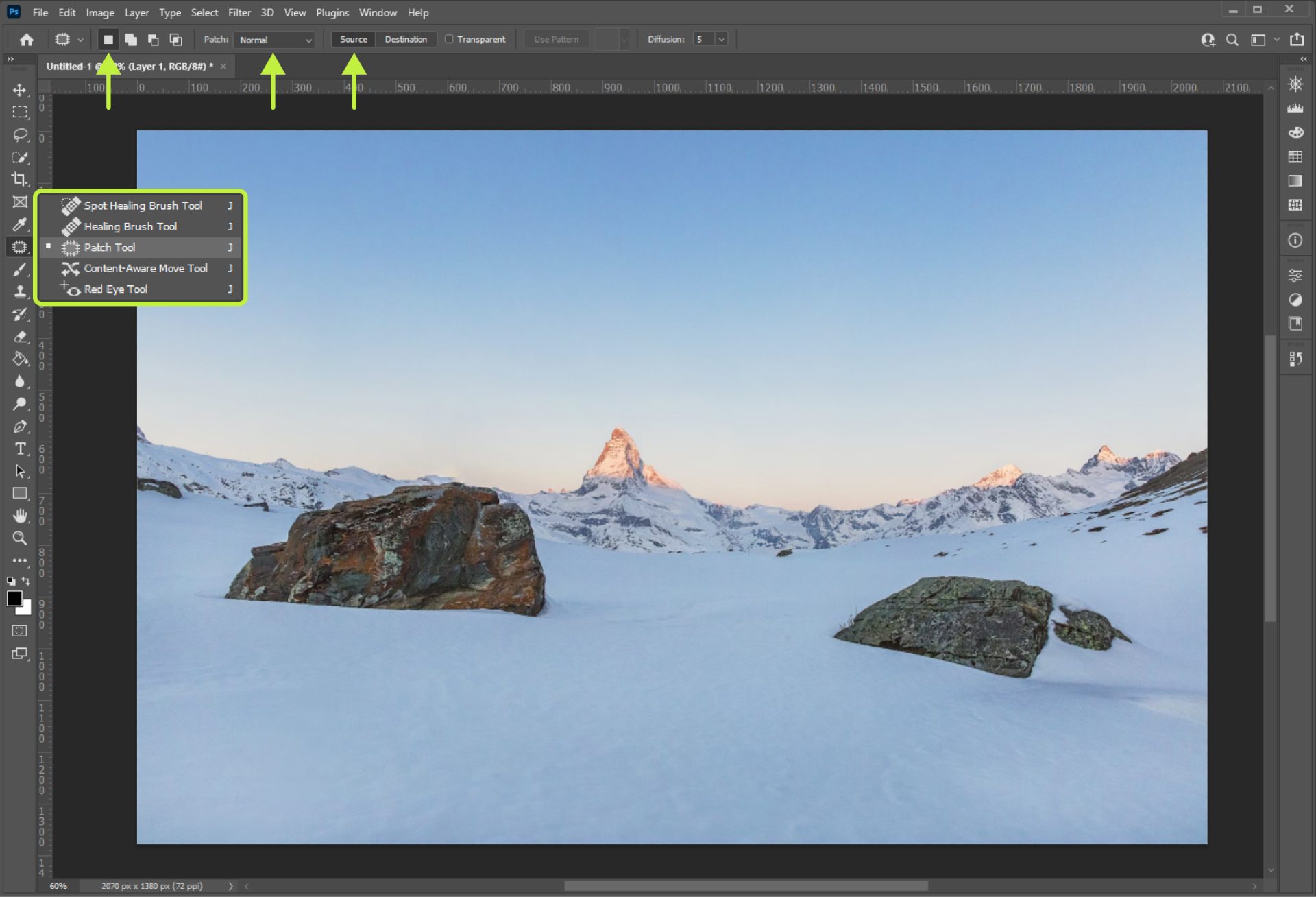Select the Rectangular Marquee tool
1316x897 pixels.
(20, 112)
